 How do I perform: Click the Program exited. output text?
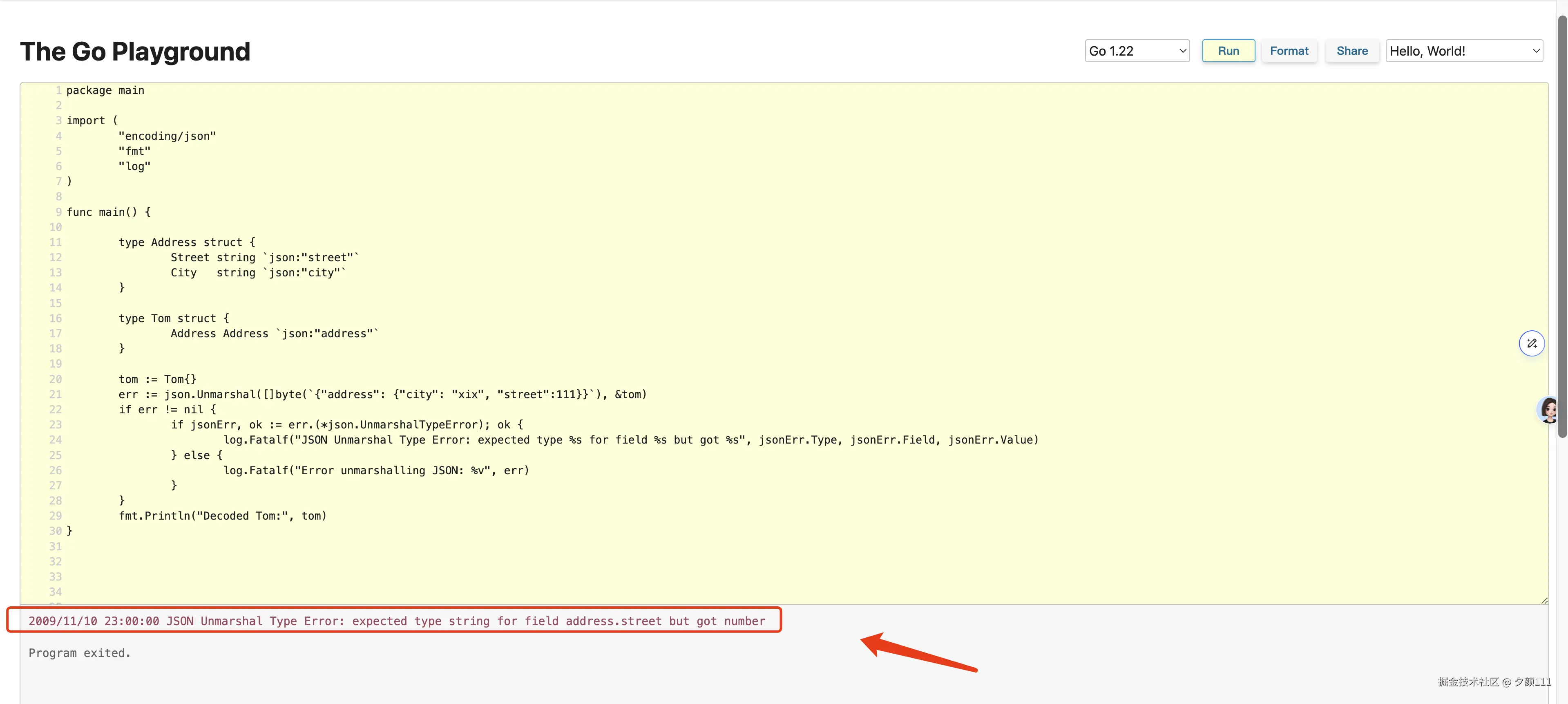tap(80, 653)
